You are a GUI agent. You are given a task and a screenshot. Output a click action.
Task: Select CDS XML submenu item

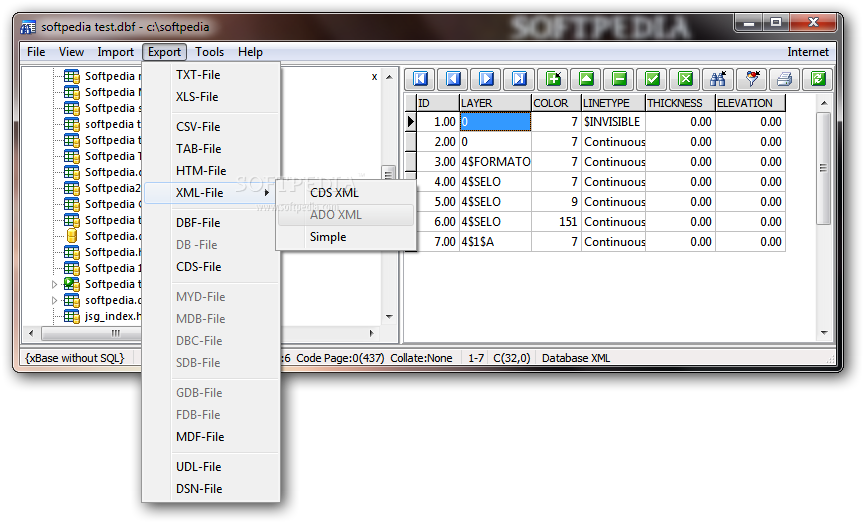pos(346,193)
